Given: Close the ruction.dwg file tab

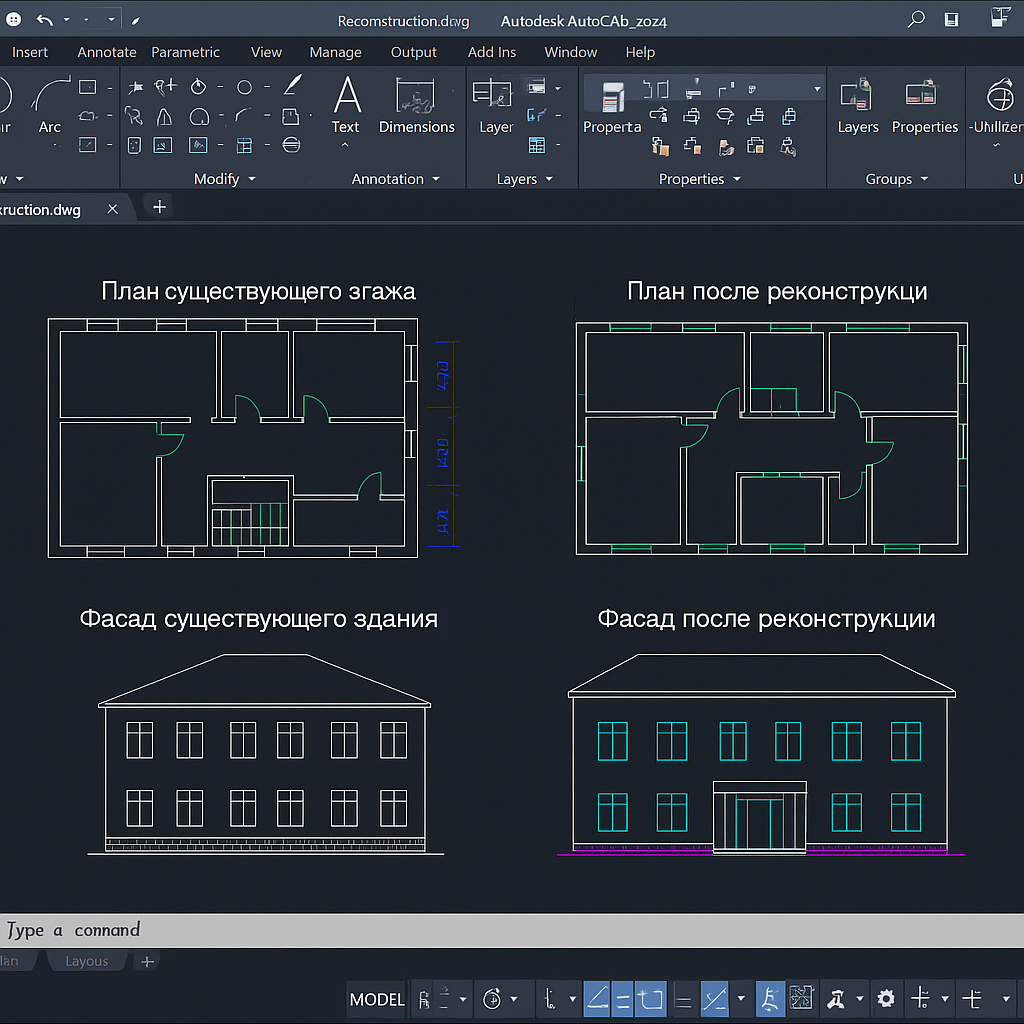Looking at the screenshot, I should coord(113,209).
